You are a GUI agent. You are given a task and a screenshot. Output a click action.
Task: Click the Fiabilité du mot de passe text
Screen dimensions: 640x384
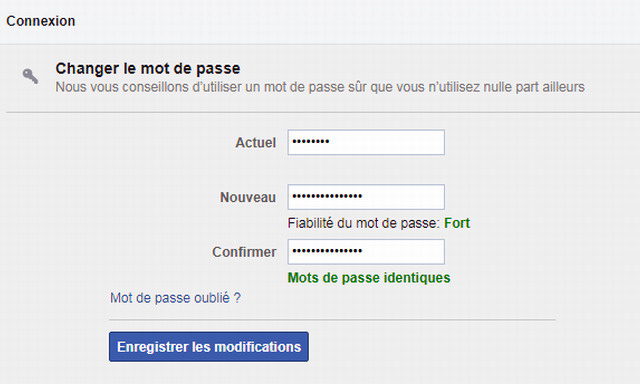(x=363, y=223)
